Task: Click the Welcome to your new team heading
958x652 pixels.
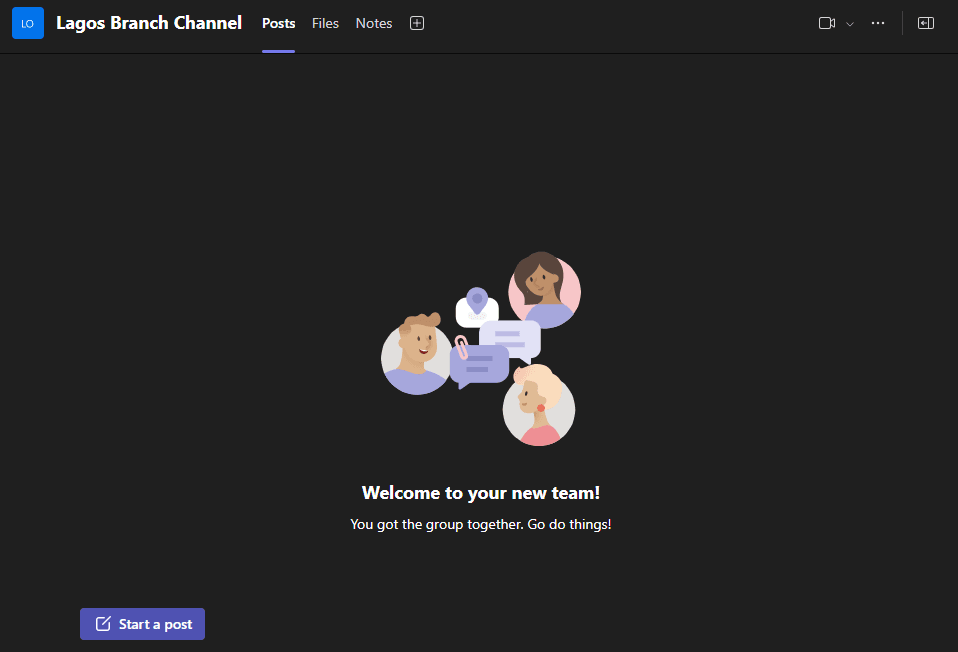Action: coord(481,493)
